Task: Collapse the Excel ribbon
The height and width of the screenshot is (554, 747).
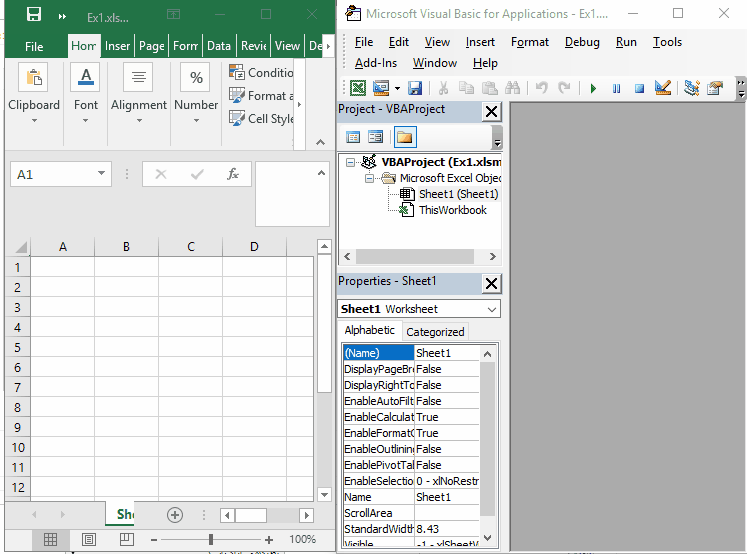Action: pyautogui.click(x=321, y=142)
